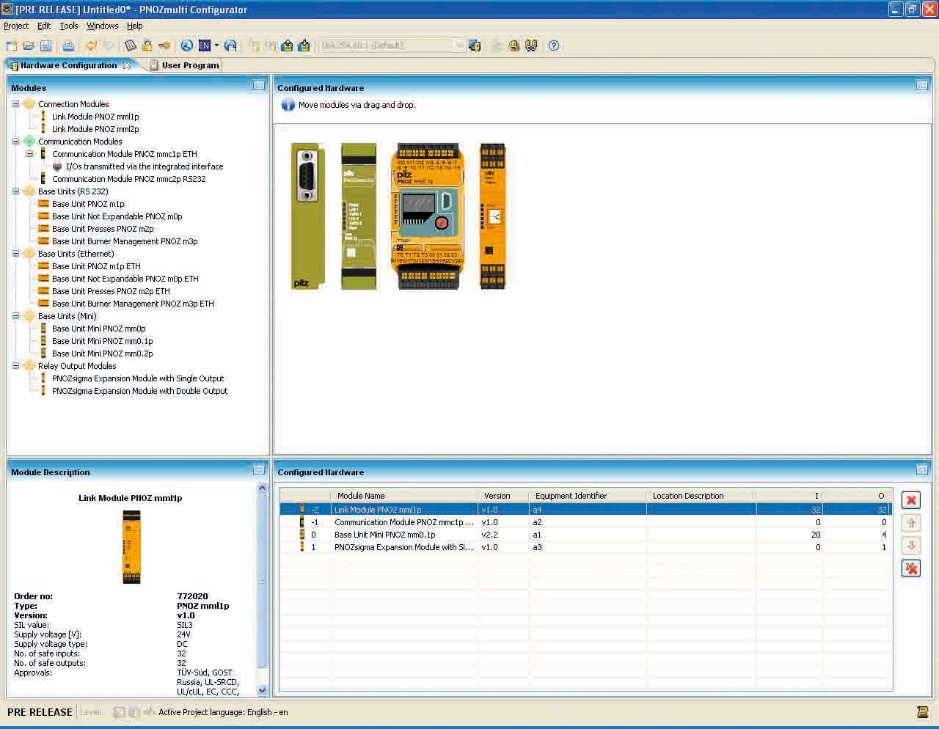
Task: Collapse Communication Module PNOZ mmc1p ETH node
Action: pyautogui.click(x=29, y=154)
